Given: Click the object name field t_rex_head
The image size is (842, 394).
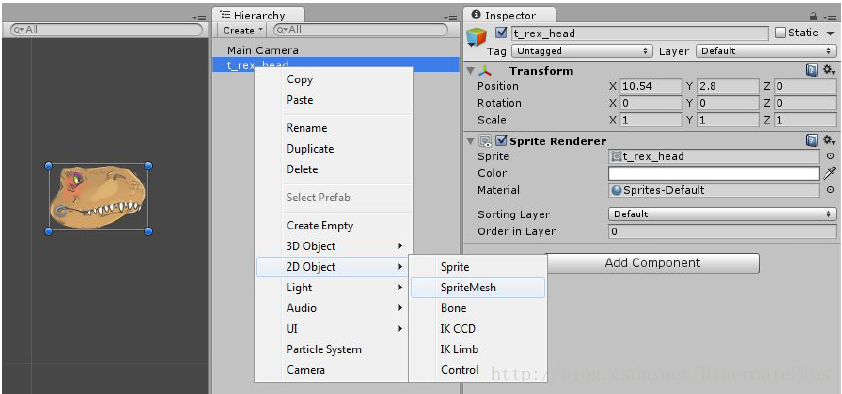Looking at the screenshot, I should 639,33.
